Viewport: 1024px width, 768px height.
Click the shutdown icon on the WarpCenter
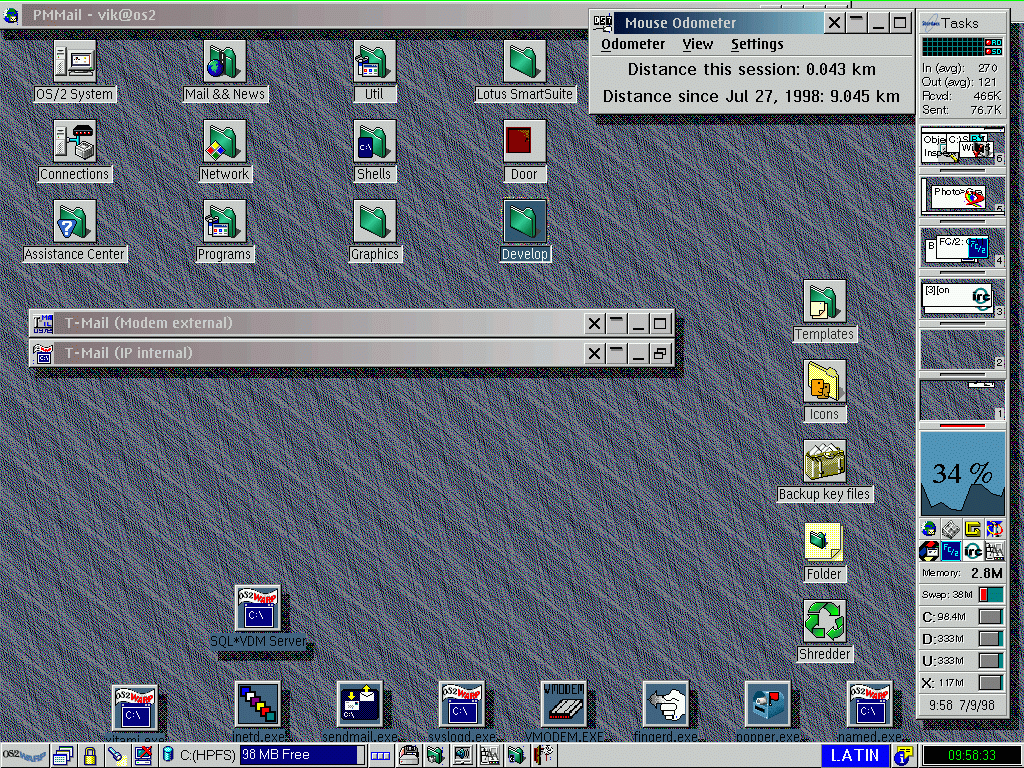click(143, 756)
